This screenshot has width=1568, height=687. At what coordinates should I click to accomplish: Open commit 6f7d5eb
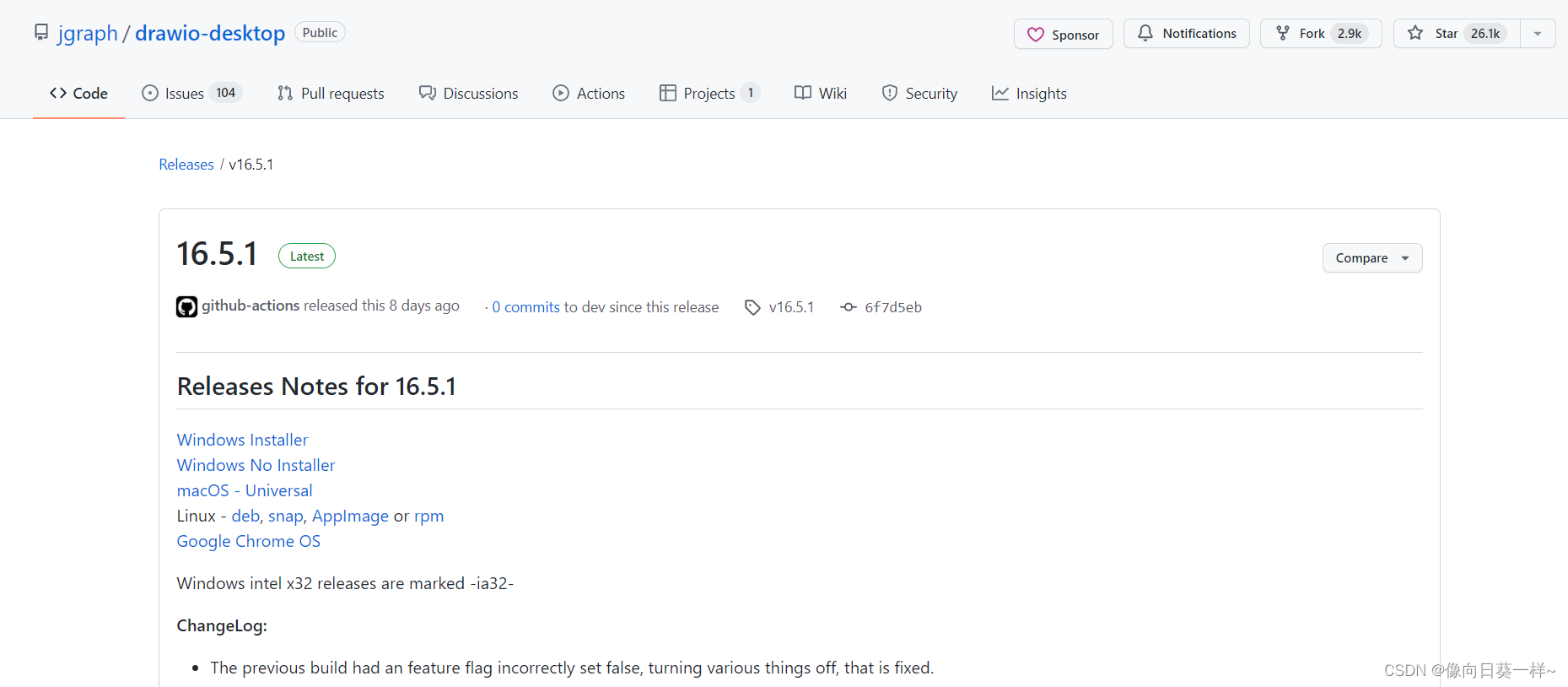893,307
